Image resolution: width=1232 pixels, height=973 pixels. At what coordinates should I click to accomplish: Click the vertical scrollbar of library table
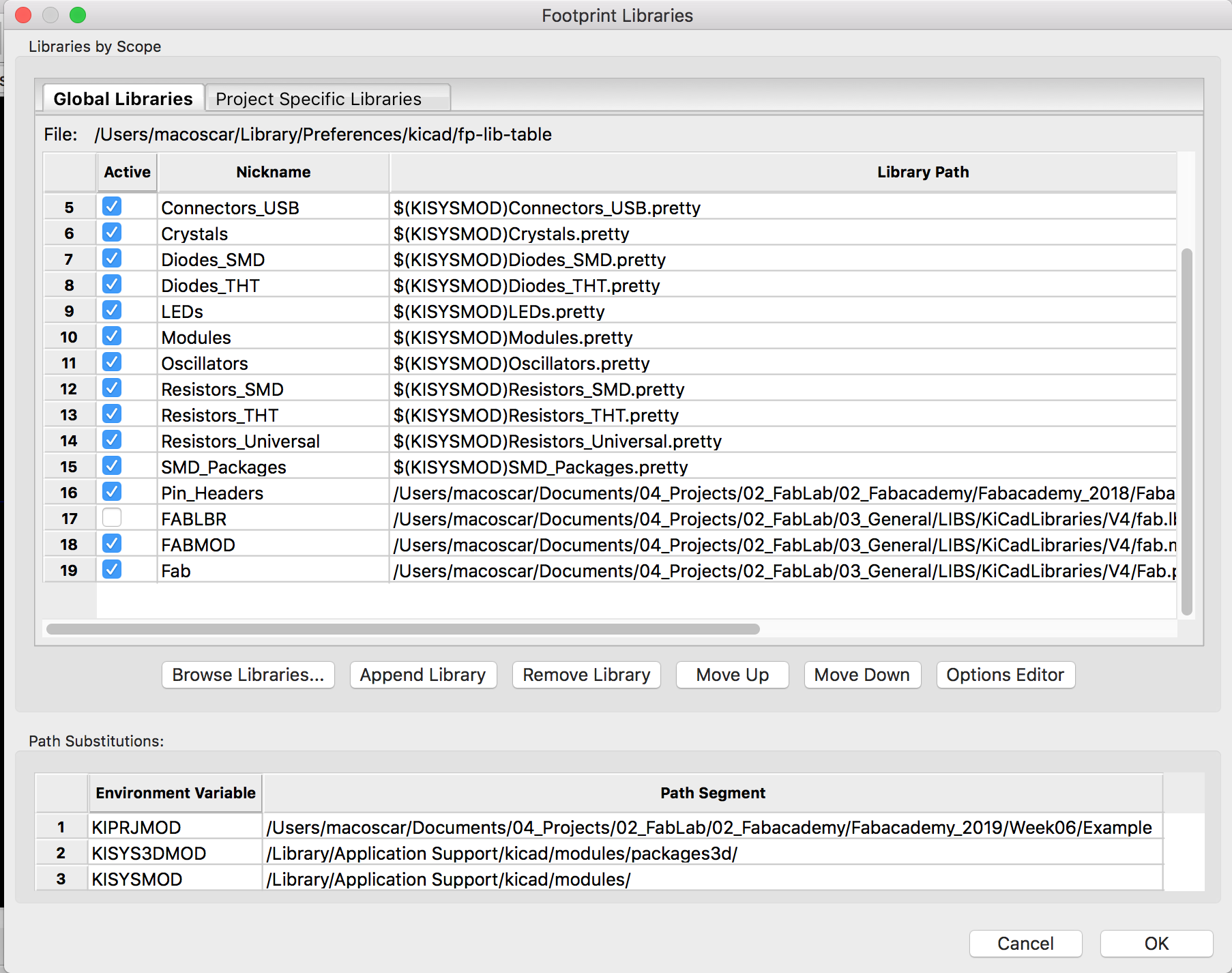(x=1186, y=431)
